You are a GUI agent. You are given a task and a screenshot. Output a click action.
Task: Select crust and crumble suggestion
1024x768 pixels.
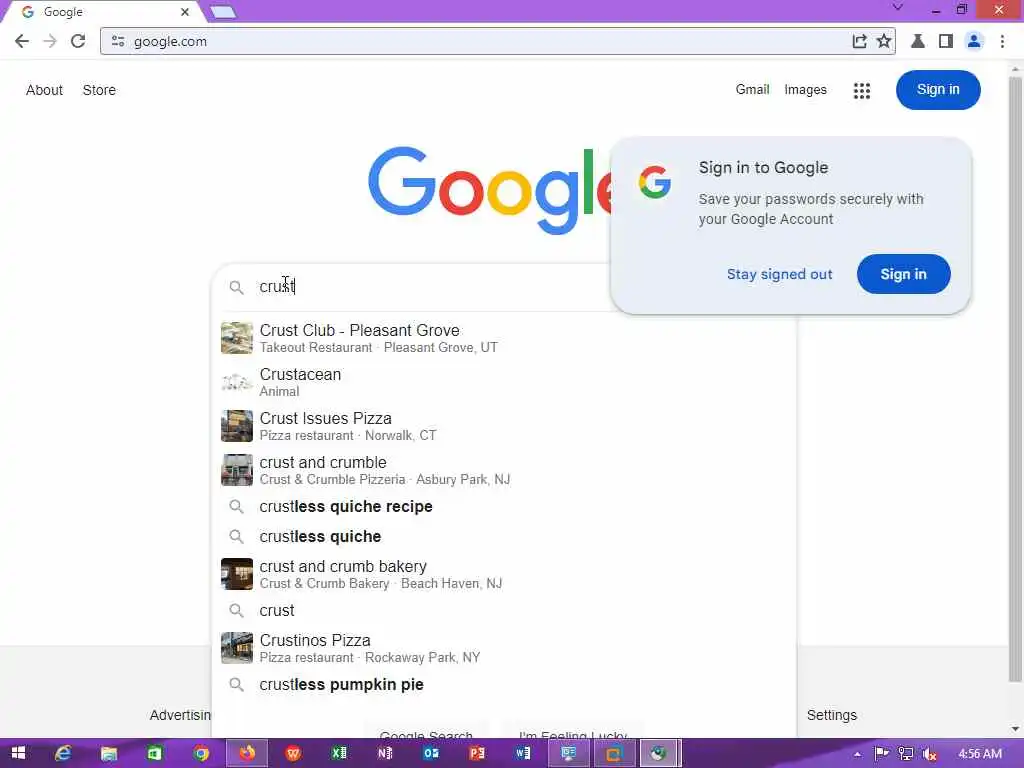tap(504, 470)
